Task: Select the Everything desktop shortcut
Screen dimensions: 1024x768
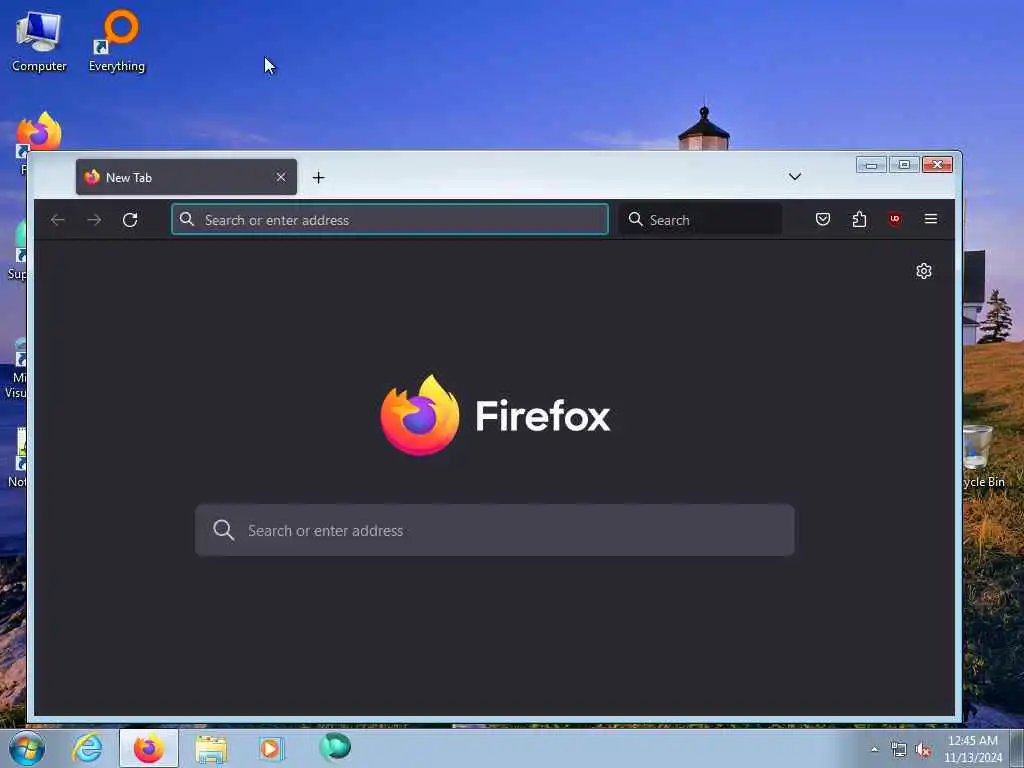Action: click(117, 41)
